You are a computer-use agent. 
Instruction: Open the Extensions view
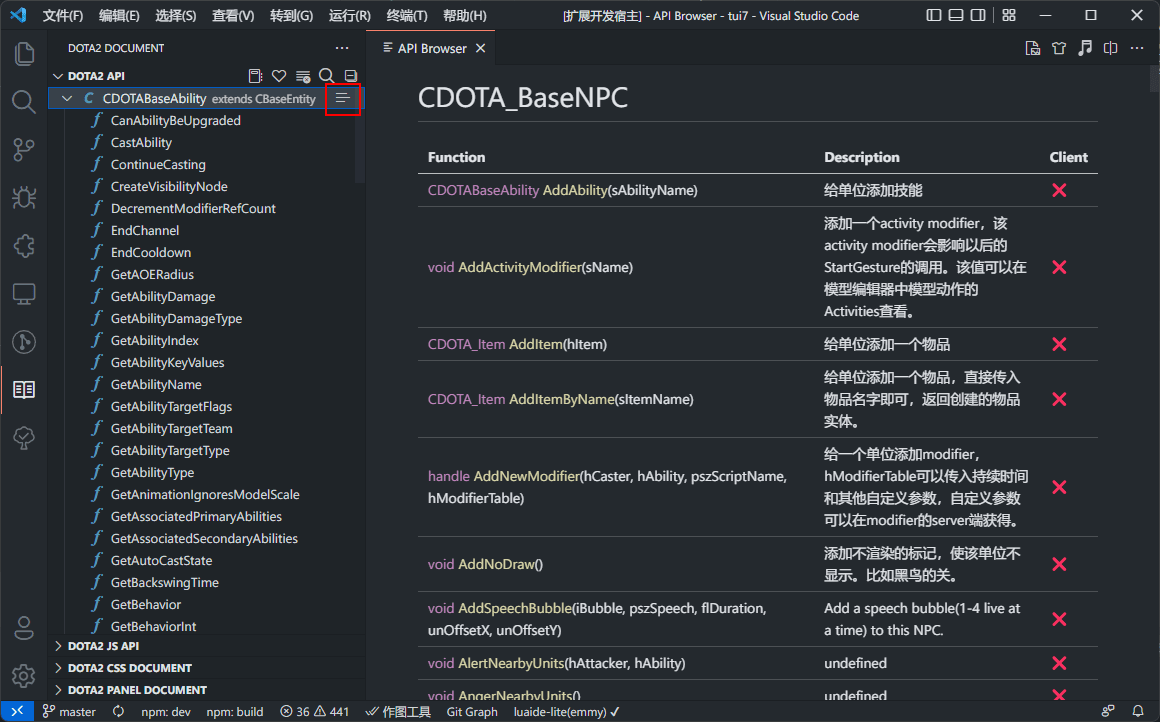[x=24, y=246]
